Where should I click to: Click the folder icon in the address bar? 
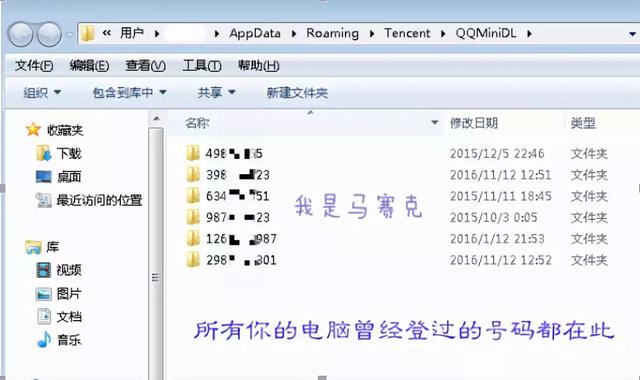coord(87,33)
